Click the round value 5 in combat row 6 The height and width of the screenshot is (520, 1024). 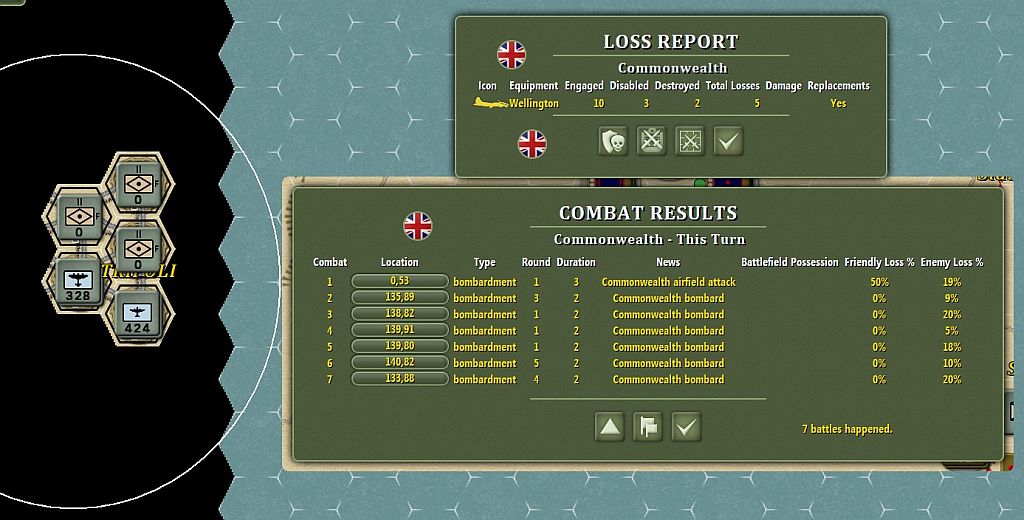pyautogui.click(x=536, y=363)
